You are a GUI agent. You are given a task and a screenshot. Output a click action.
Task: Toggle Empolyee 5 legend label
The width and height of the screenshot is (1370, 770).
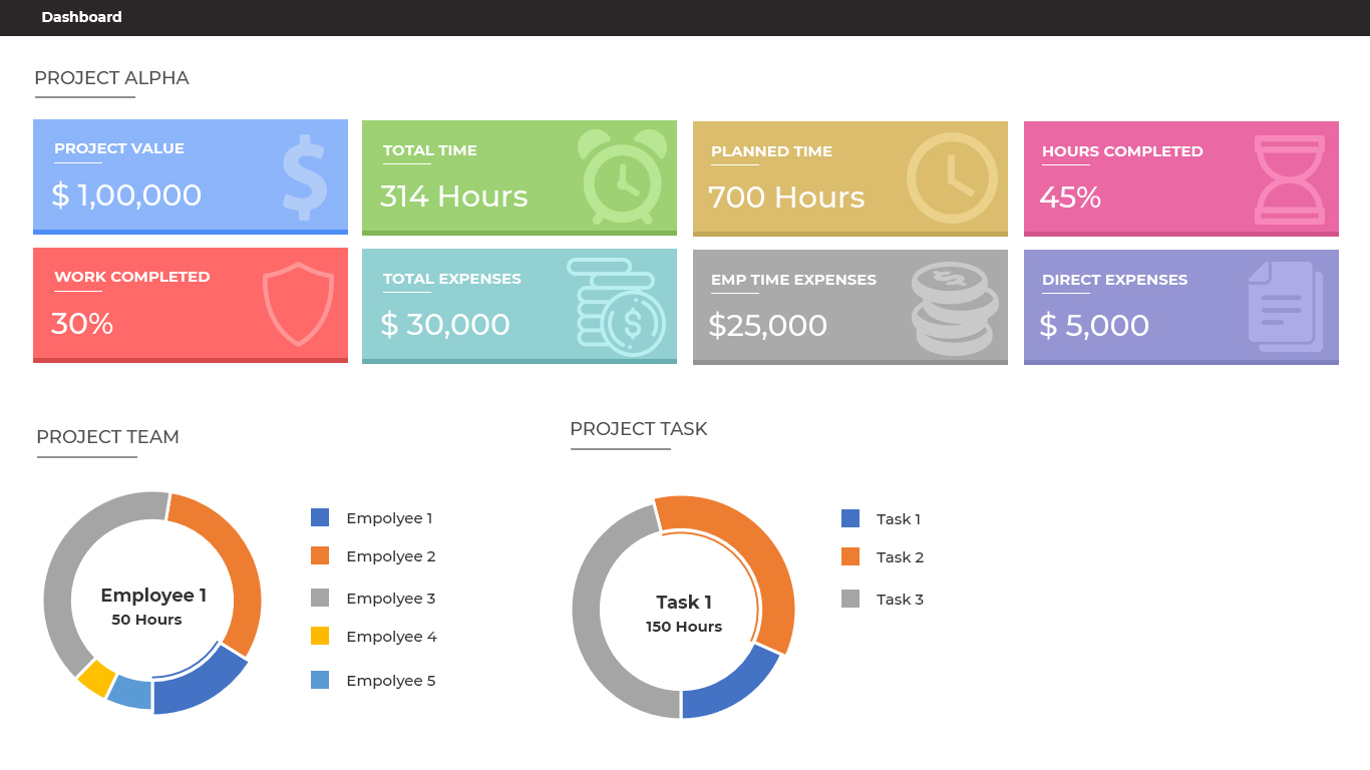[390, 681]
